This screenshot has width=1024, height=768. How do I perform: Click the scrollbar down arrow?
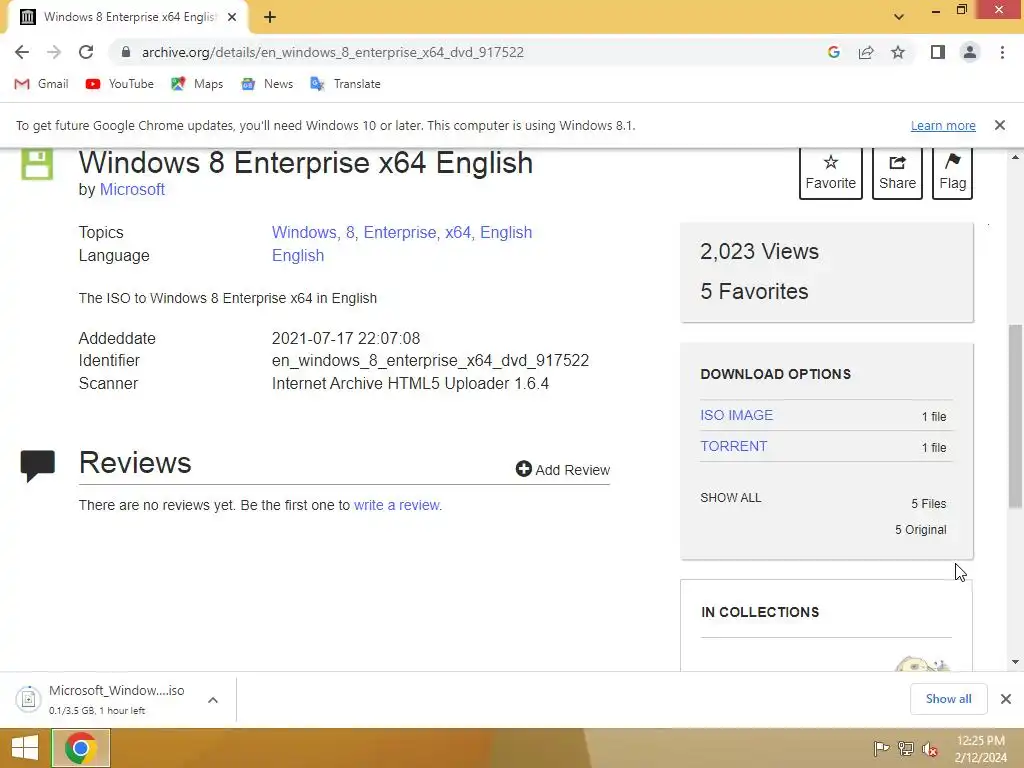pyautogui.click(x=1016, y=662)
